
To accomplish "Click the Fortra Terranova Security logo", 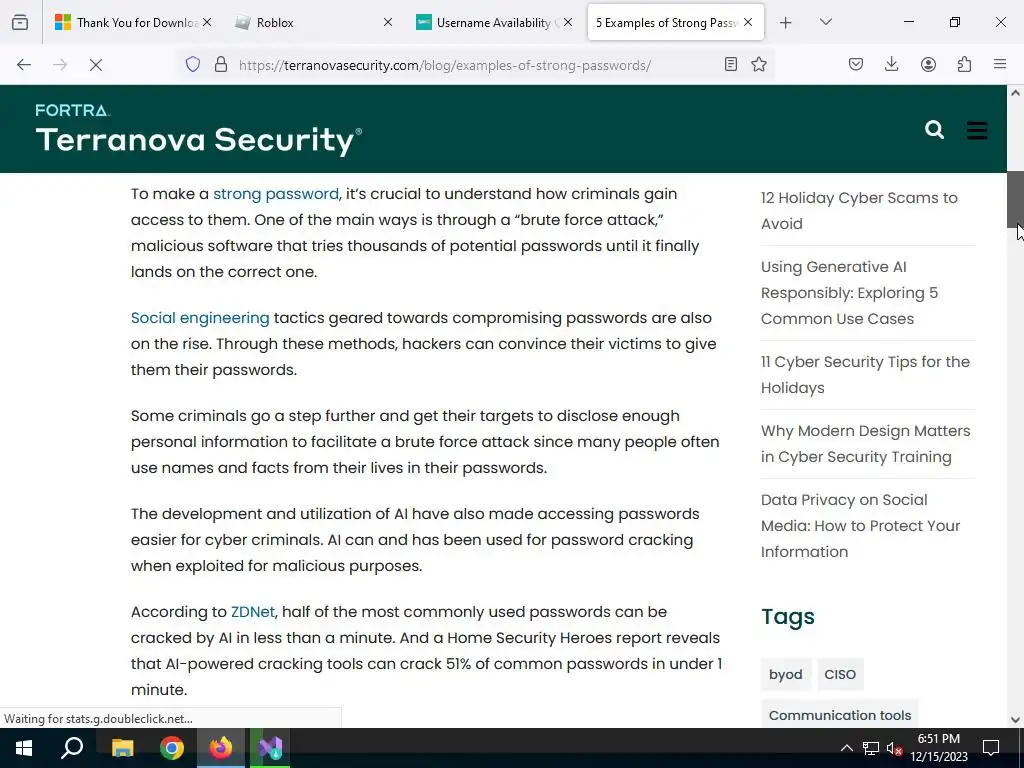I will click(199, 130).
